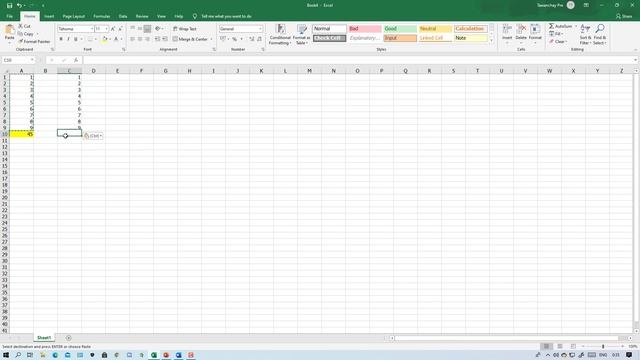The width and height of the screenshot is (640, 360).
Task: Open the Font name dropdown
Action: coord(91,29)
